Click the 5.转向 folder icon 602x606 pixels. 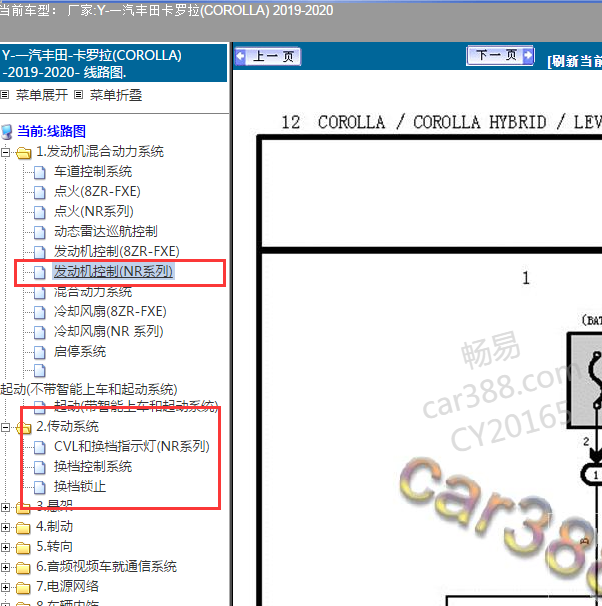click(x=24, y=548)
